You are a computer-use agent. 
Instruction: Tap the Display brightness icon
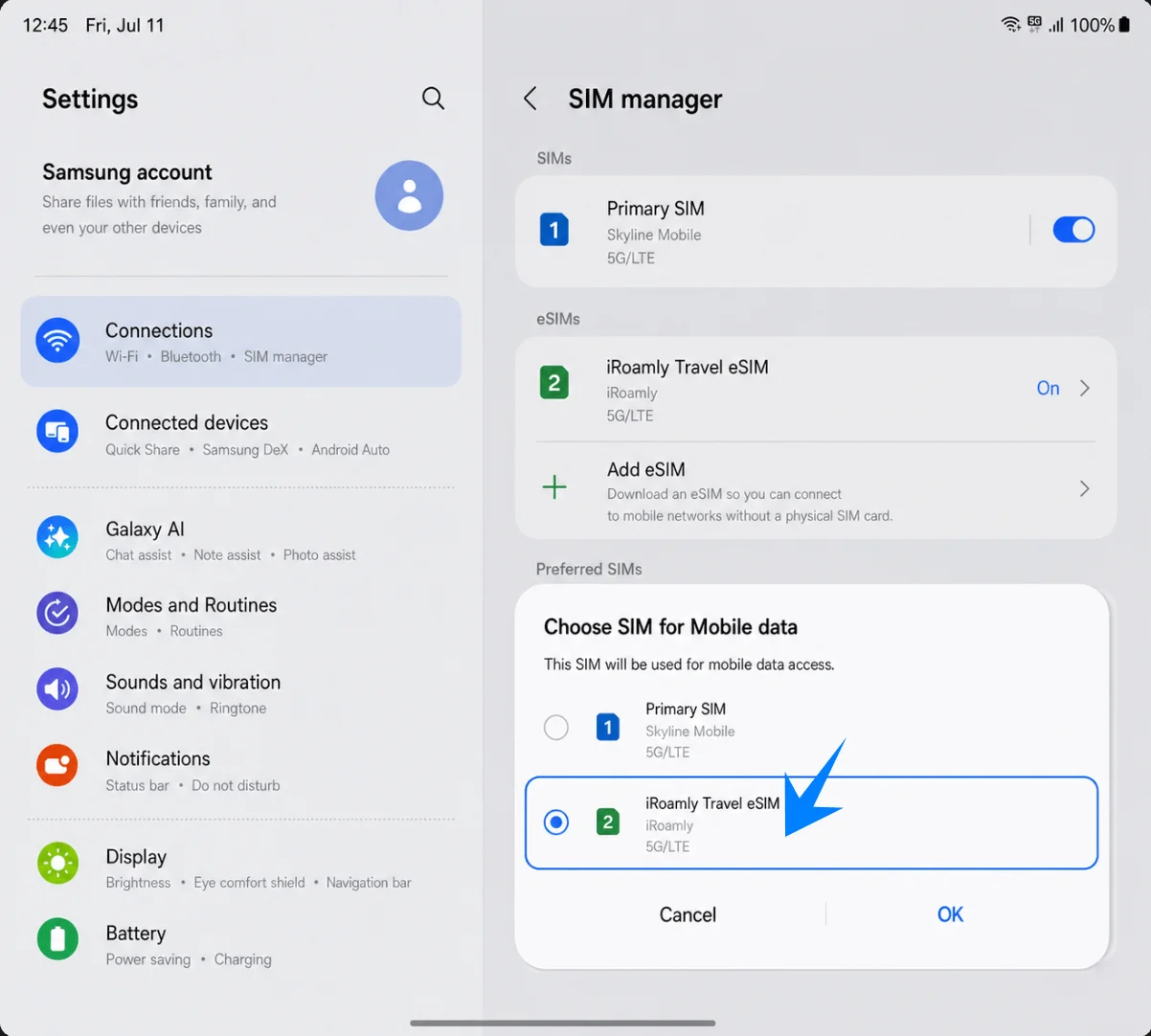click(x=57, y=864)
